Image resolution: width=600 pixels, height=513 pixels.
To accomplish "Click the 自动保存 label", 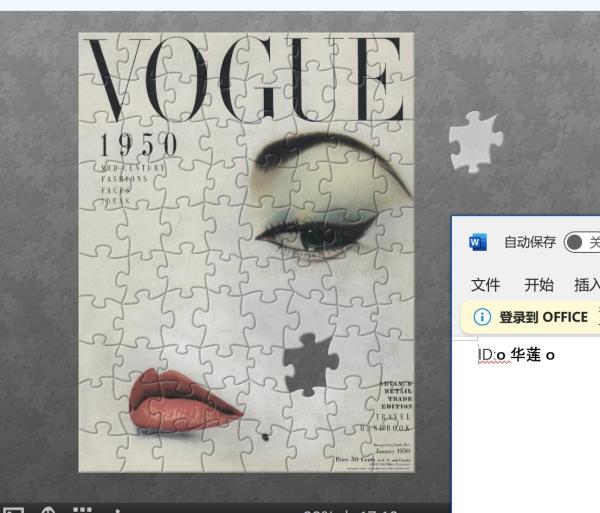I will (x=530, y=242).
